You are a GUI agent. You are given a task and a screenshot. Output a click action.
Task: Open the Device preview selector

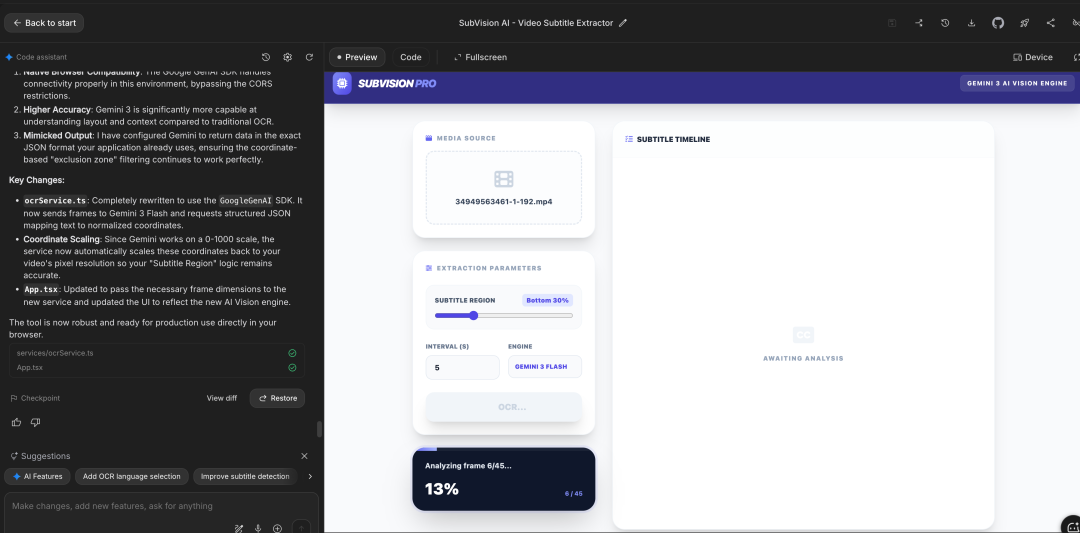1032,57
